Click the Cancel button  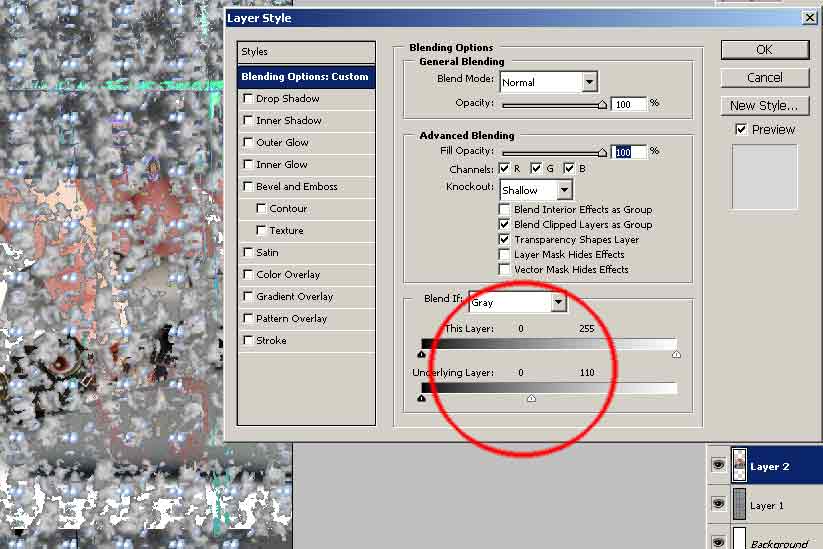pyautogui.click(x=765, y=78)
